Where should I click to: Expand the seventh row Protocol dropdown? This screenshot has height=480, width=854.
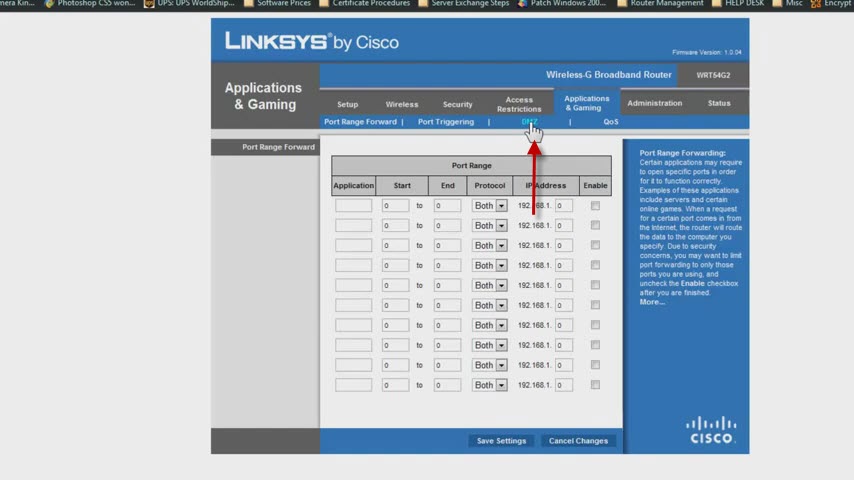click(x=489, y=325)
